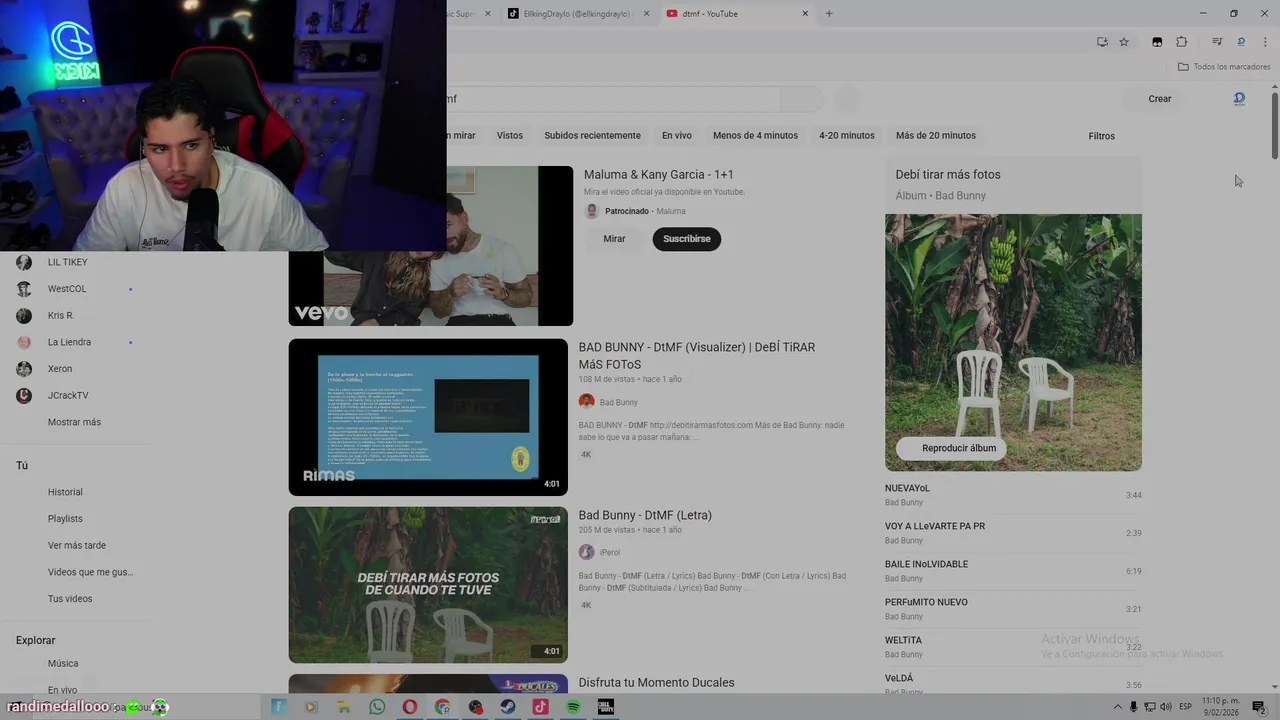Open a new browser tab
1280x720 pixels.
pyautogui.click(x=829, y=14)
